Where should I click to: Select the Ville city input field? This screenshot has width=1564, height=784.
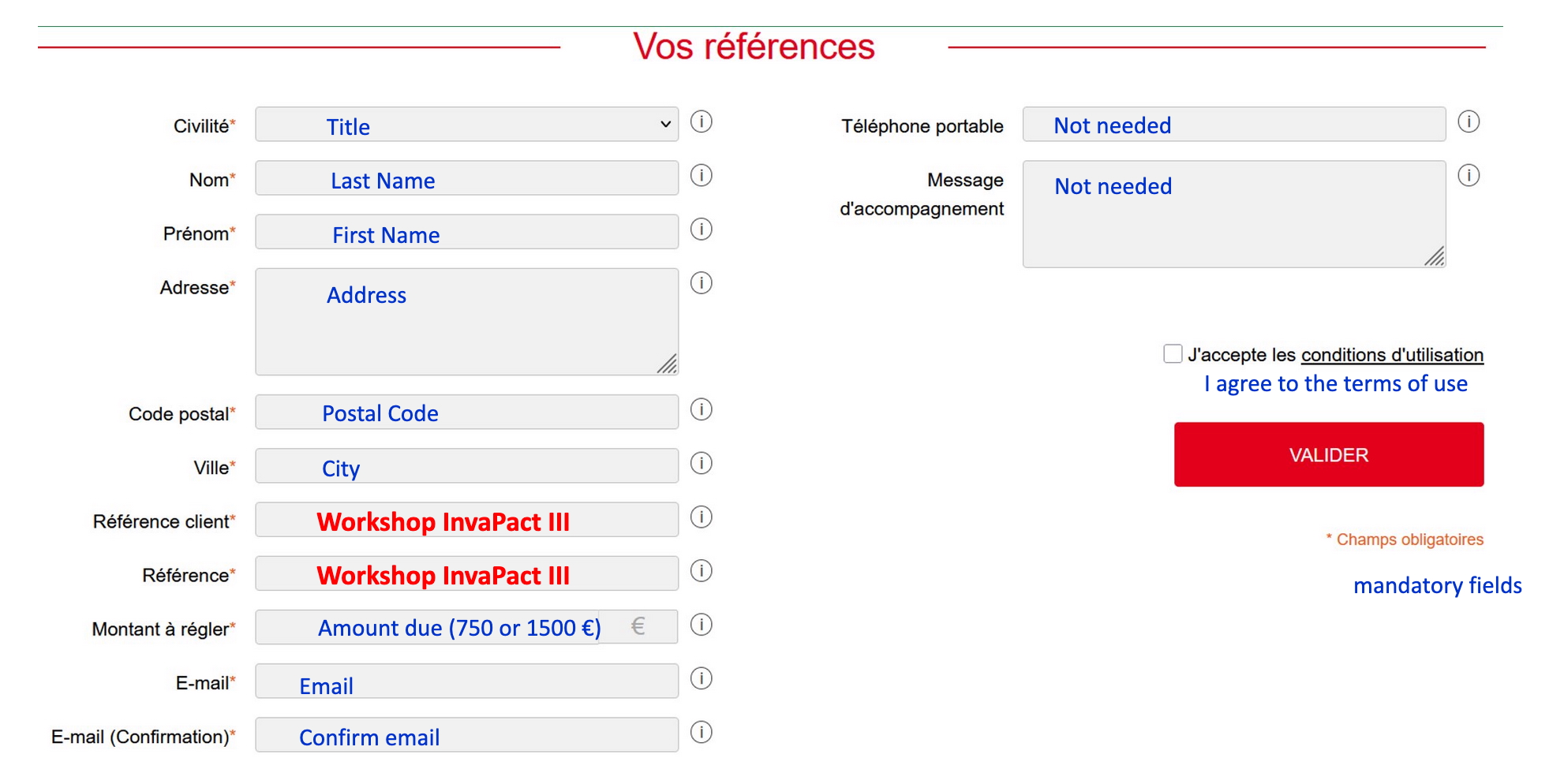[x=466, y=466]
